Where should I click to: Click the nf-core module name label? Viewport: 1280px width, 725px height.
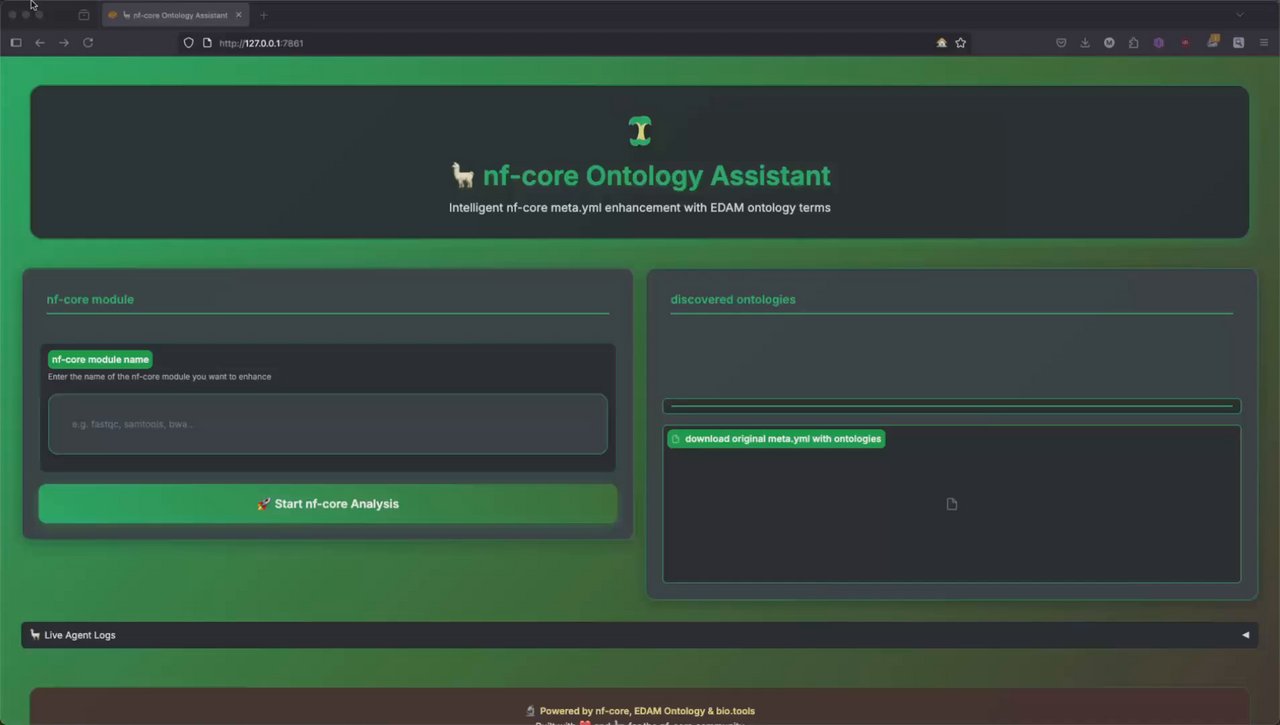pos(100,359)
